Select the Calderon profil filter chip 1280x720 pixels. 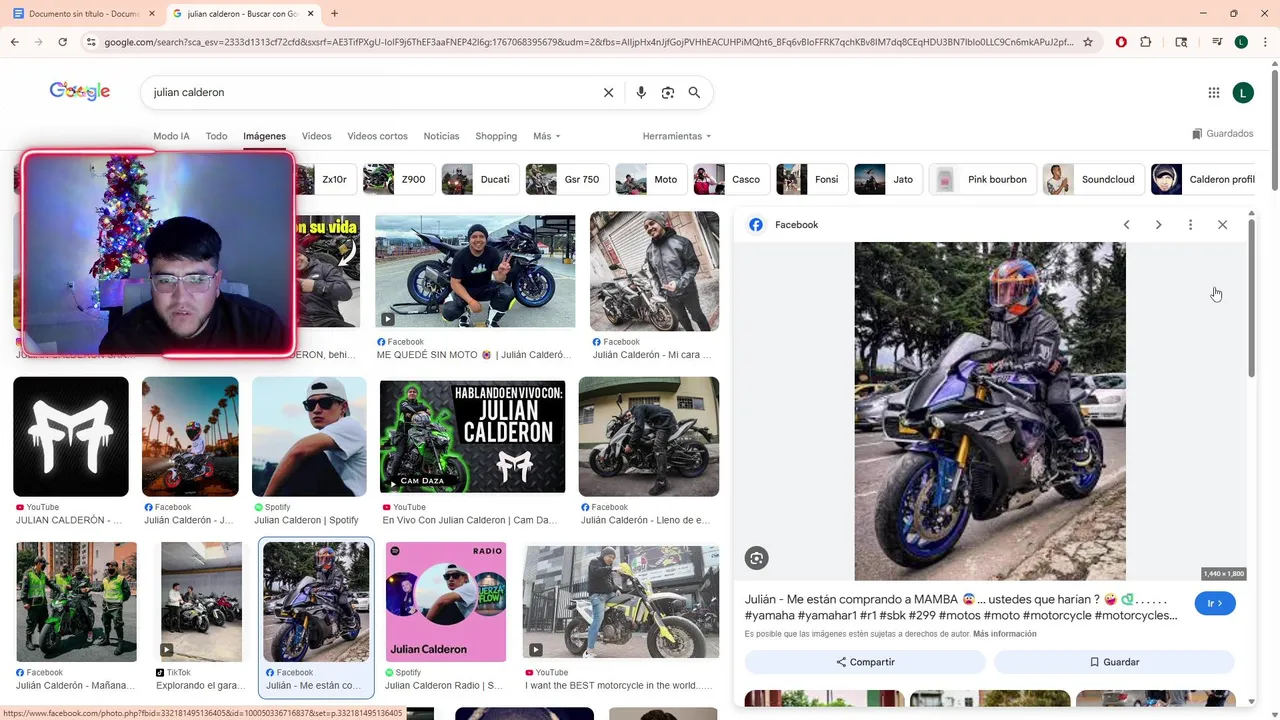(1203, 179)
